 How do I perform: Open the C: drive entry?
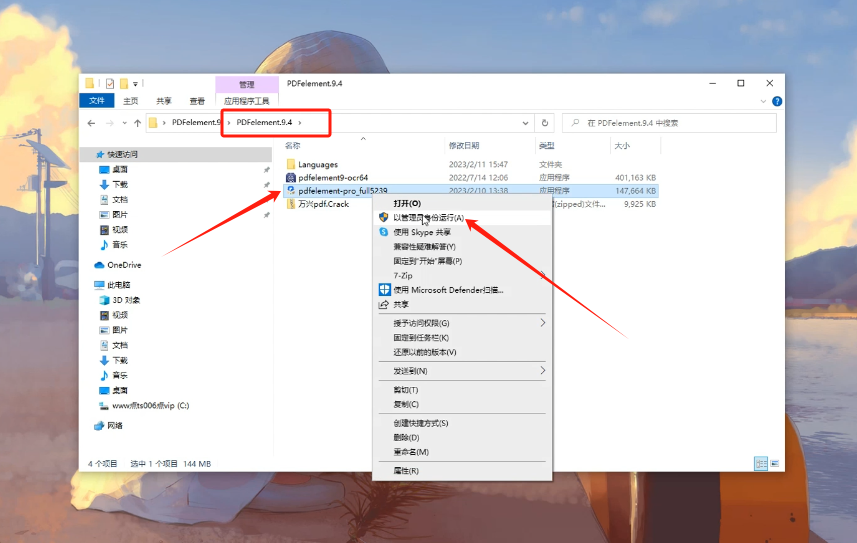pyautogui.click(x=150, y=406)
